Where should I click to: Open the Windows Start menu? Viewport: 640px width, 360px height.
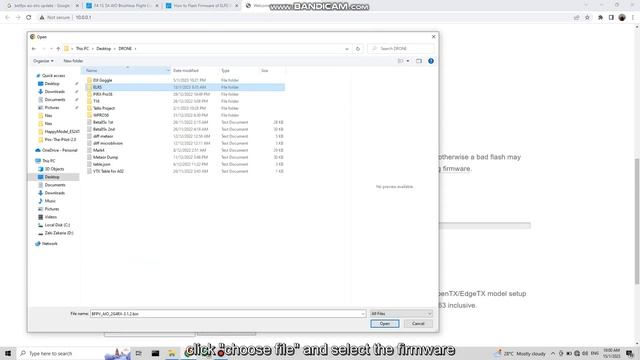pos(8,353)
